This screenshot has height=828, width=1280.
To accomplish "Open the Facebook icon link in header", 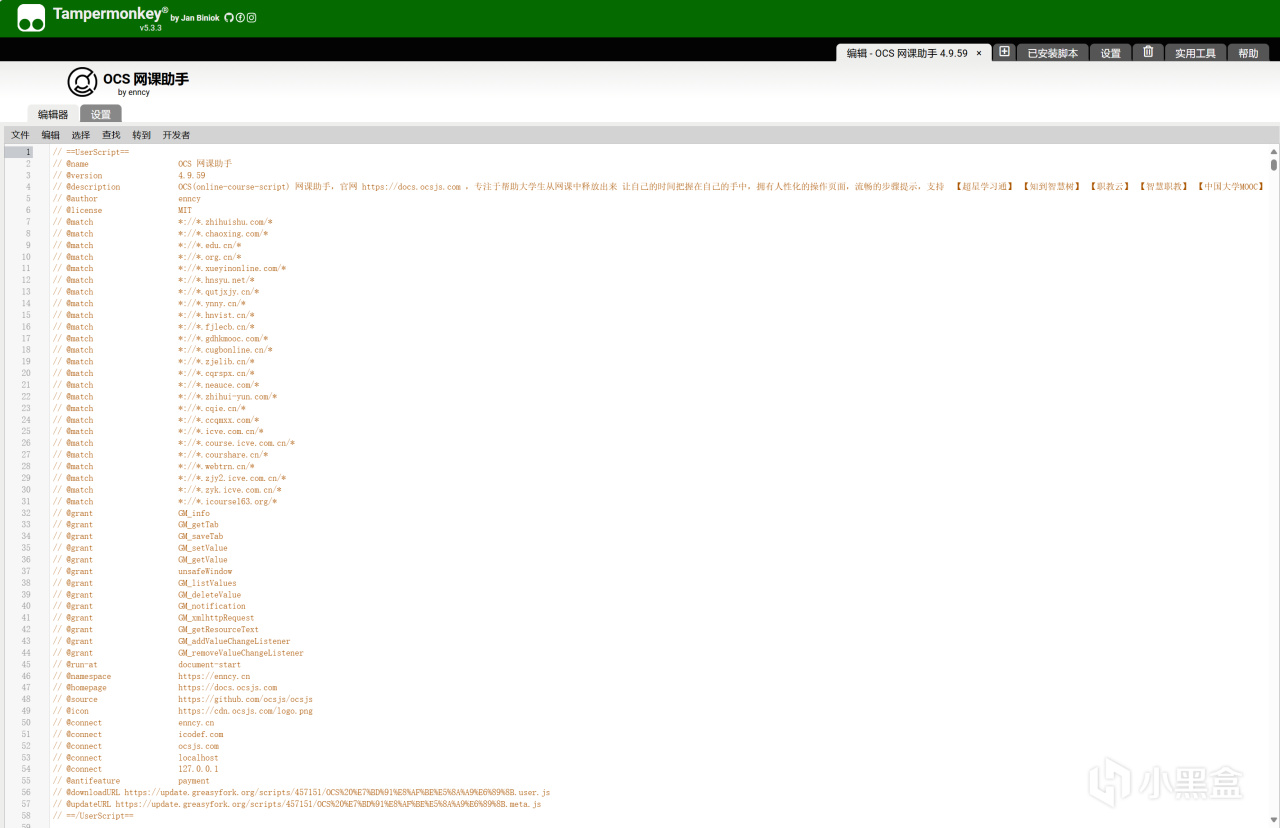I will coord(240,18).
